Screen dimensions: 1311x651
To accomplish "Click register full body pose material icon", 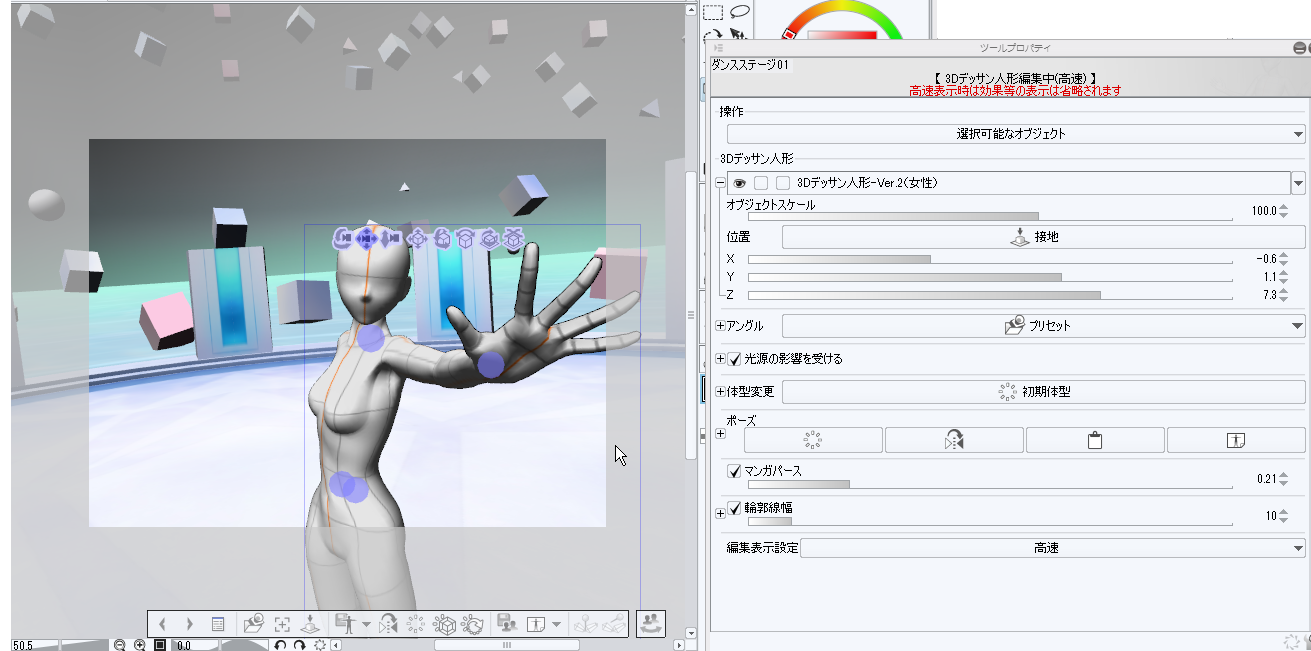I will click(344, 624).
